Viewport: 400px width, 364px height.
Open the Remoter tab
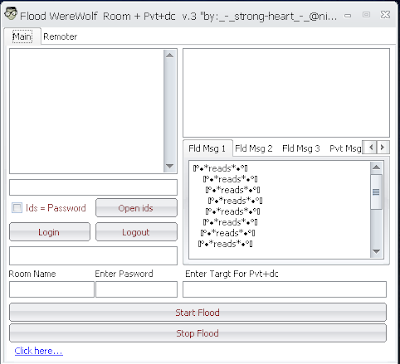tap(60, 36)
